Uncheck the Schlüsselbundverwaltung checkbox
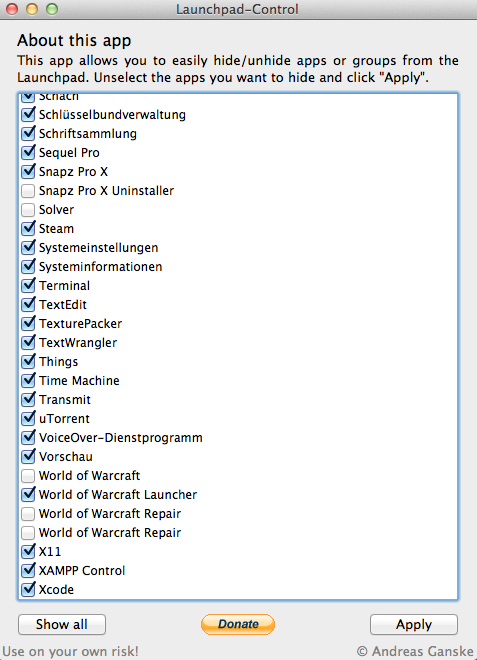This screenshot has width=477, height=660. (28, 114)
